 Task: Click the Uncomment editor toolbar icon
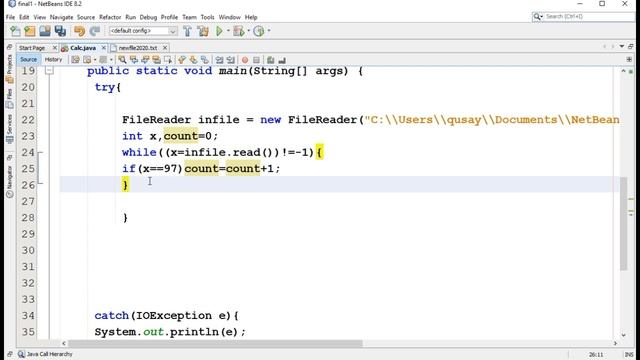[x=282, y=60]
